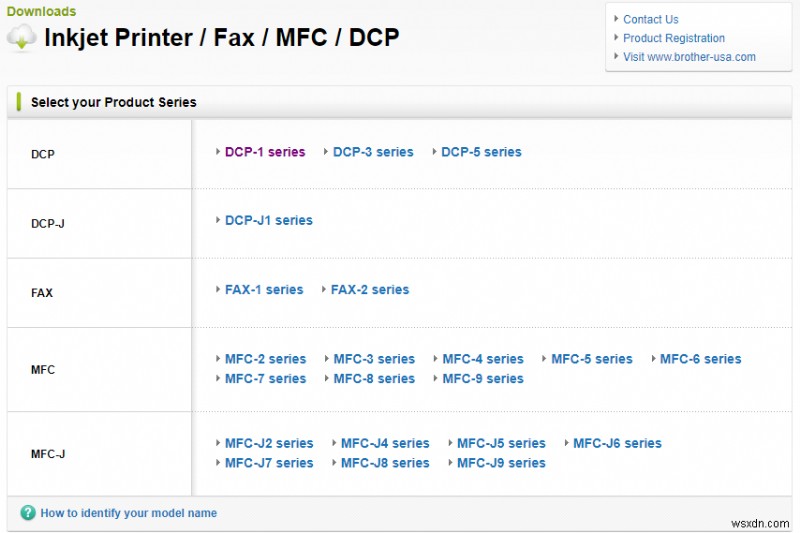800x533 pixels.
Task: Click the cloud download icon
Action: (22, 38)
